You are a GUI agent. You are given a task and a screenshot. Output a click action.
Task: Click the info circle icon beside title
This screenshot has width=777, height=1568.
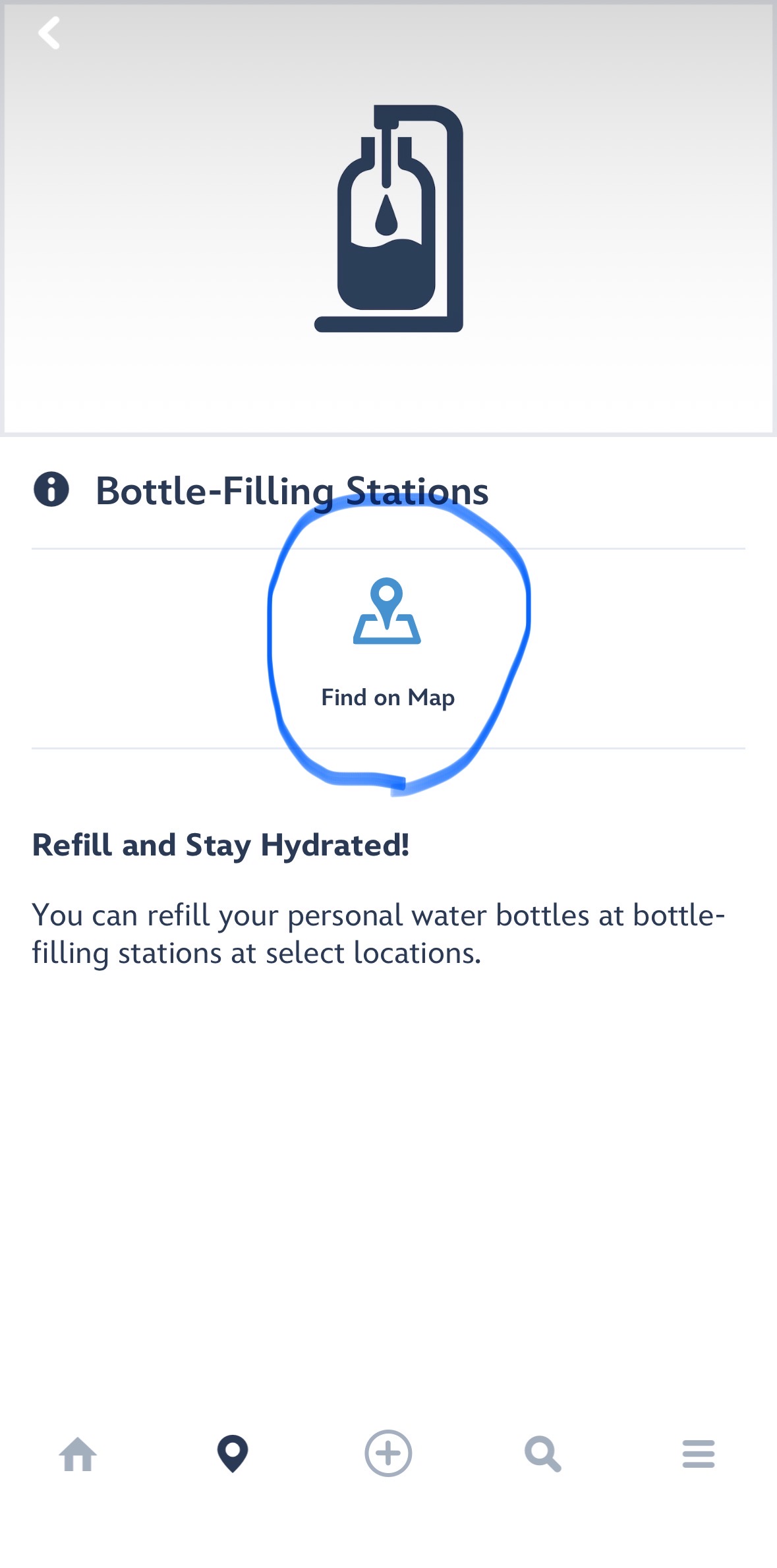tap(51, 490)
